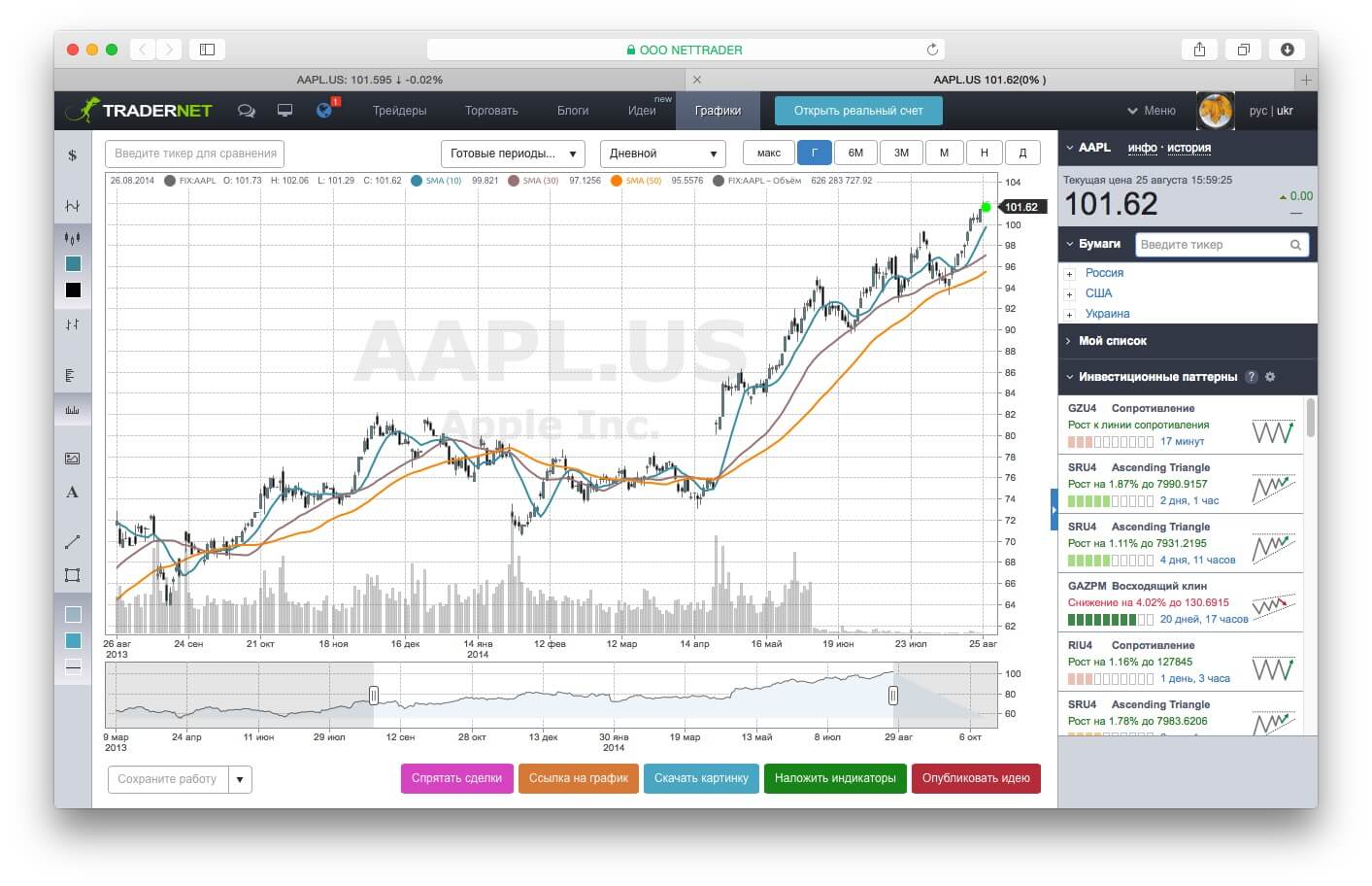
Task: Expand the 'США' tree node
Action: point(1070,294)
